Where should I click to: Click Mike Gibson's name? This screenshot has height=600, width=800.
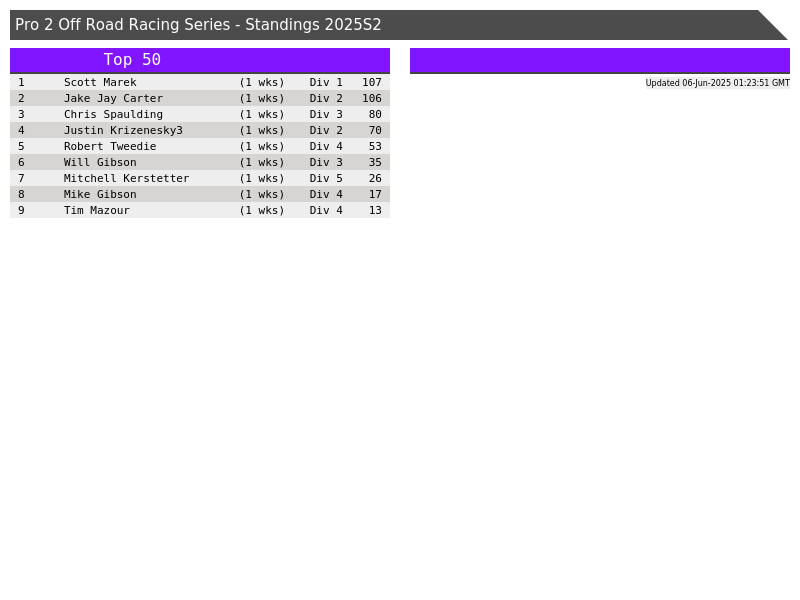(100, 195)
